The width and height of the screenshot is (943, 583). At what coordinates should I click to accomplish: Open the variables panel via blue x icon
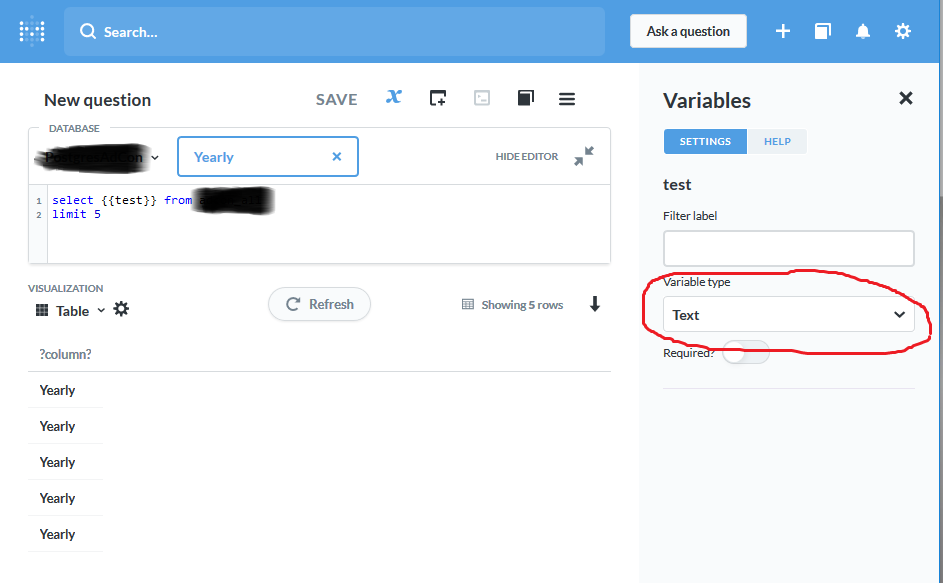393,97
